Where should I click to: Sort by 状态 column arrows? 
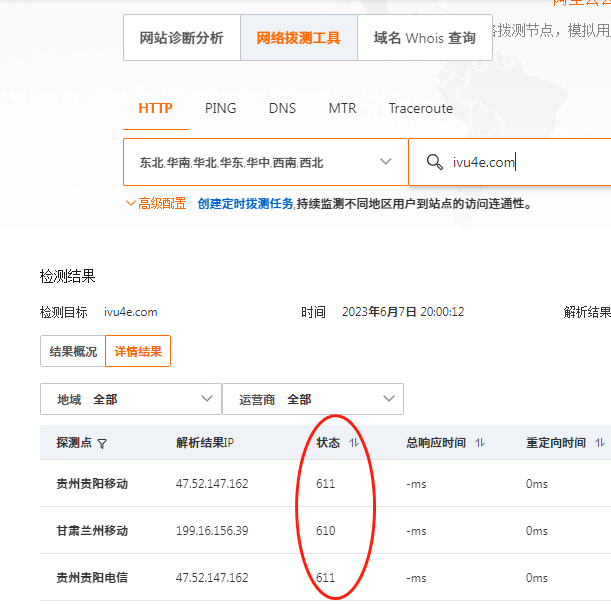(354, 443)
